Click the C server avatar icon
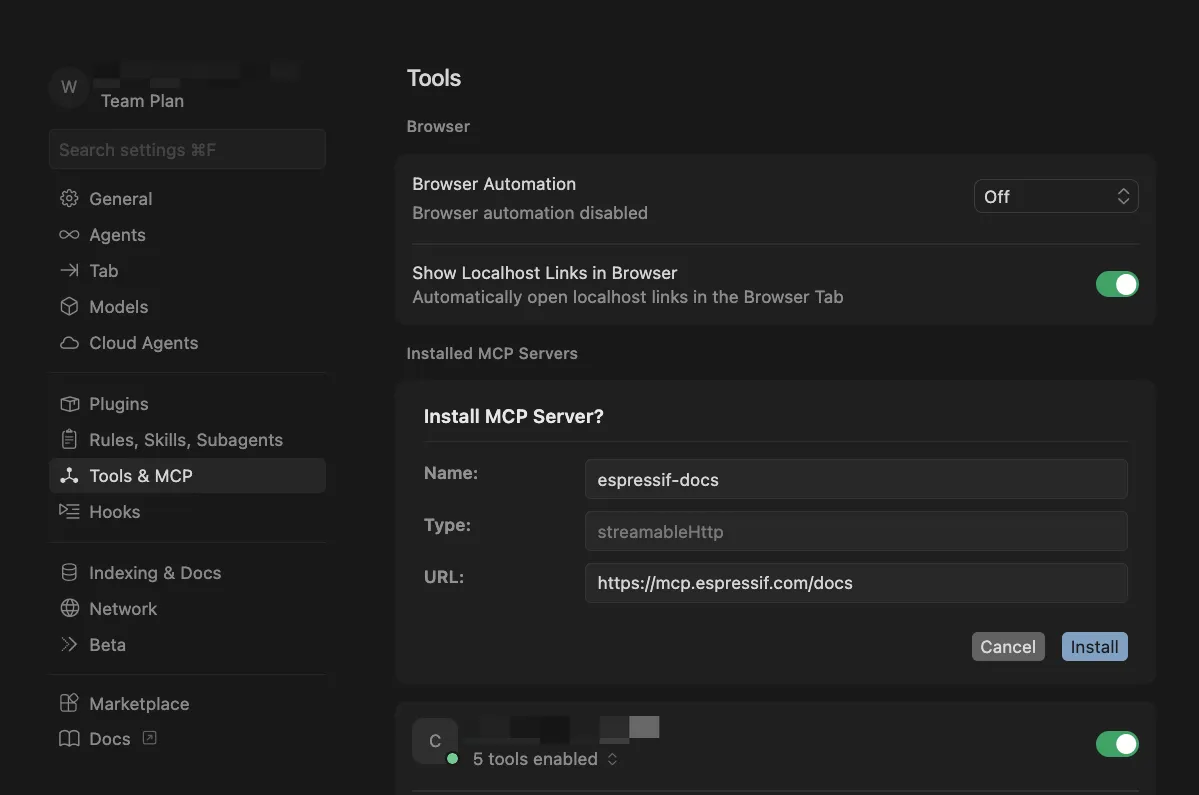 point(434,741)
